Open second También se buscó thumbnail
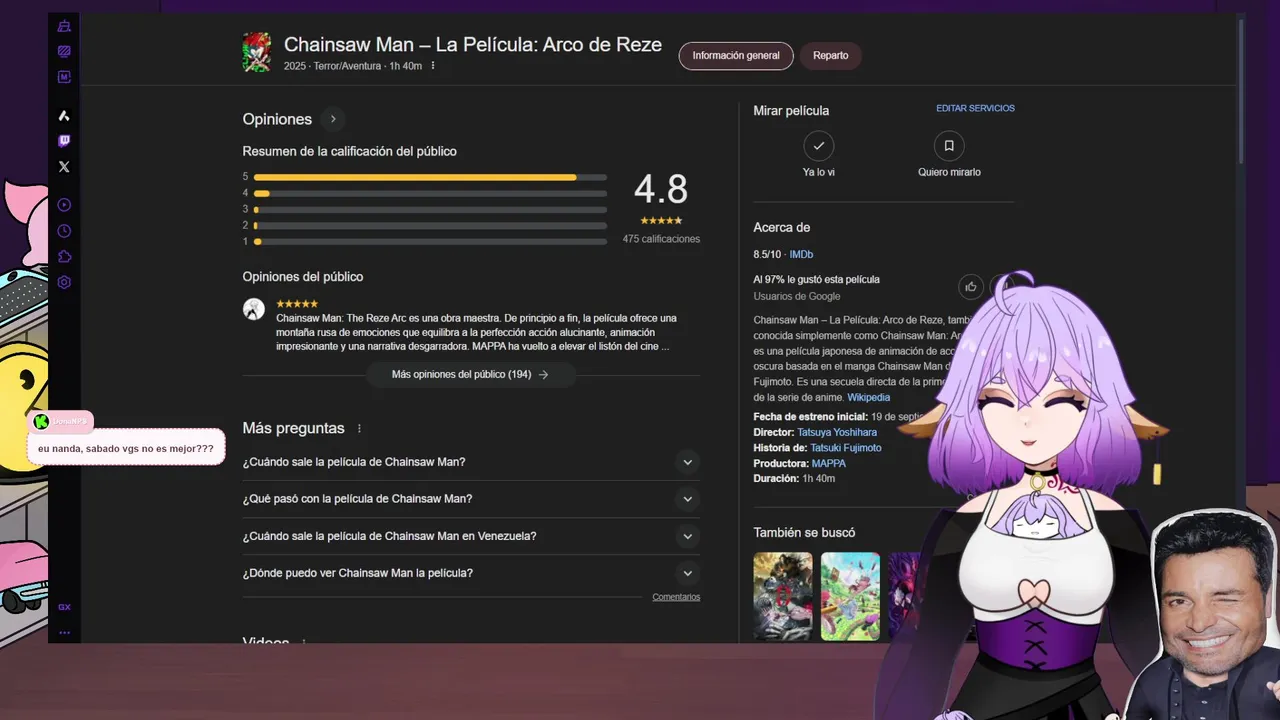 (x=850, y=596)
